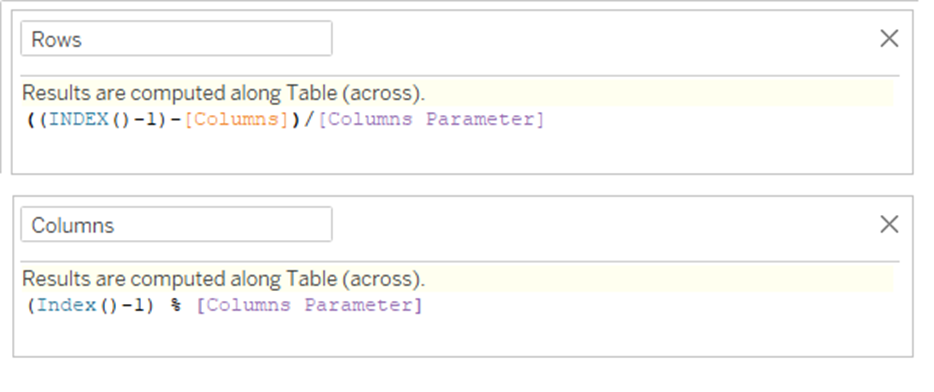Select Index function in Columns formula

(67, 306)
